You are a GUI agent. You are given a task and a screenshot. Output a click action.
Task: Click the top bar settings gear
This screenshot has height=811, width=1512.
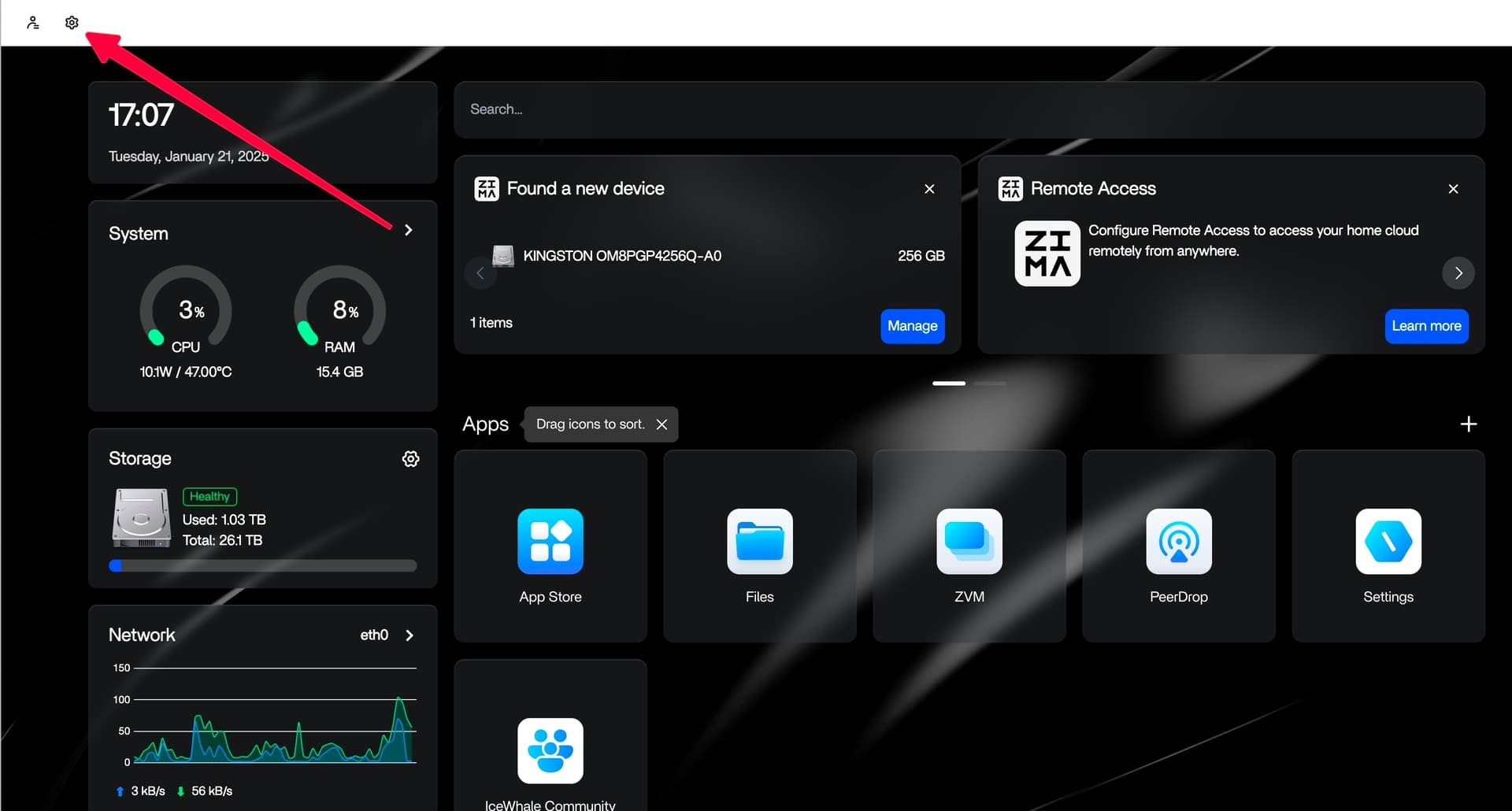click(x=72, y=23)
